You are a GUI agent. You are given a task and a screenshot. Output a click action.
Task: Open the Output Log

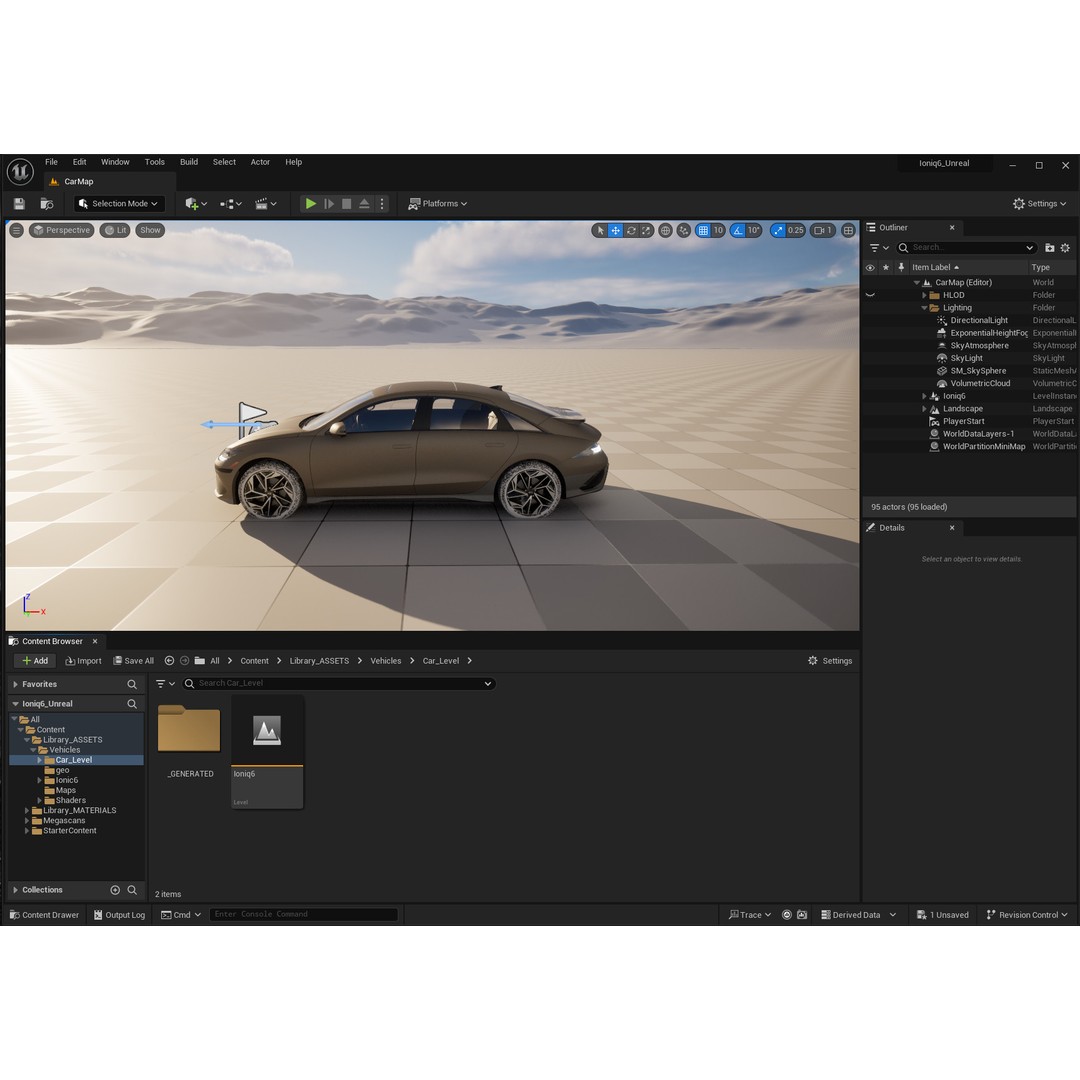(x=119, y=915)
